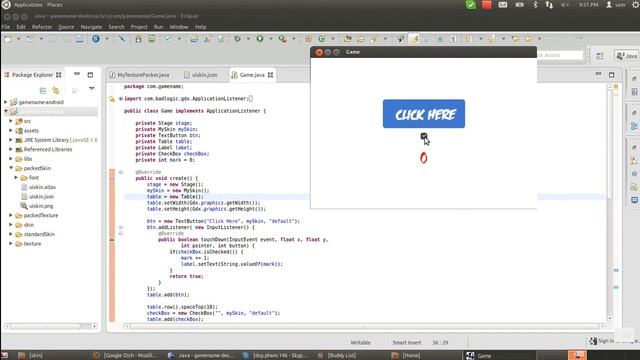Click the Open Type toolbar icon
This screenshot has height=360, width=640.
[x=348, y=39]
